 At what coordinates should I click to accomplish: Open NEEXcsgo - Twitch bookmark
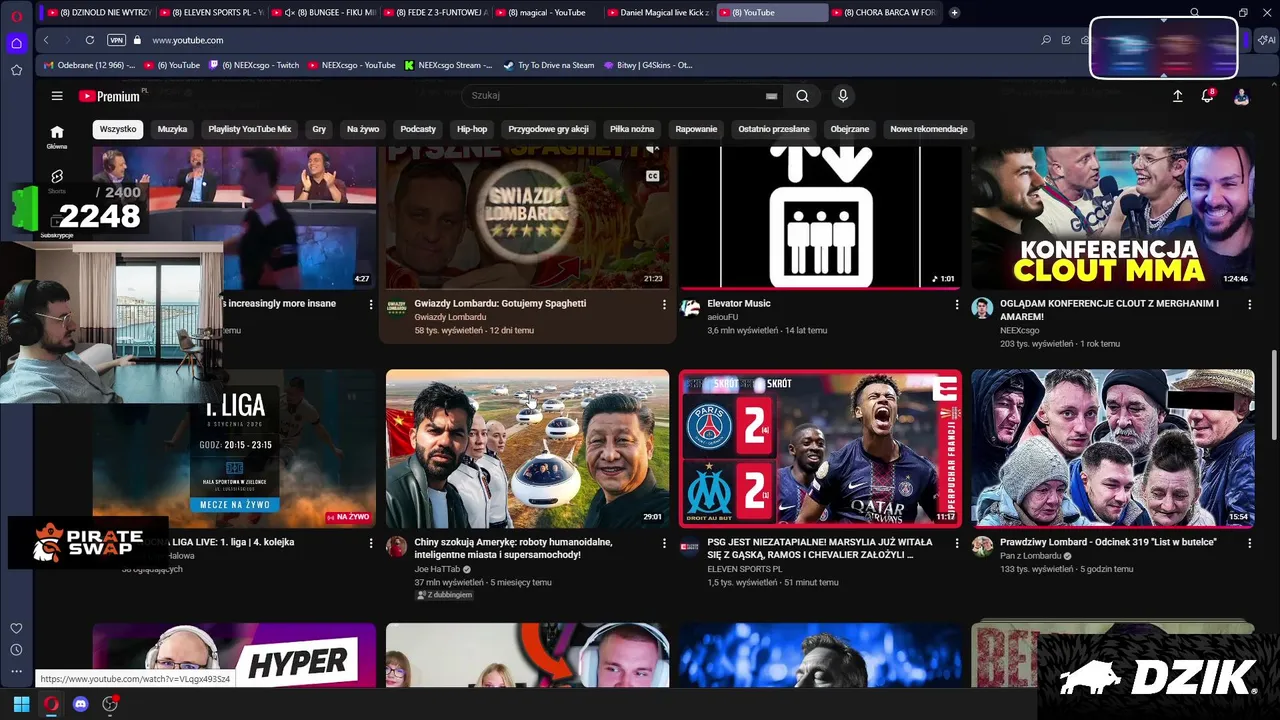coord(254,65)
